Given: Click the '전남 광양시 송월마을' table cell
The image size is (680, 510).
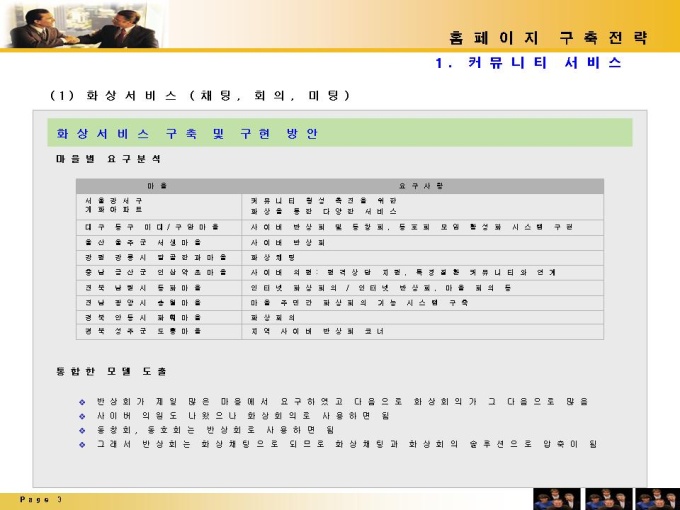Looking at the screenshot, I should tap(158, 303).
